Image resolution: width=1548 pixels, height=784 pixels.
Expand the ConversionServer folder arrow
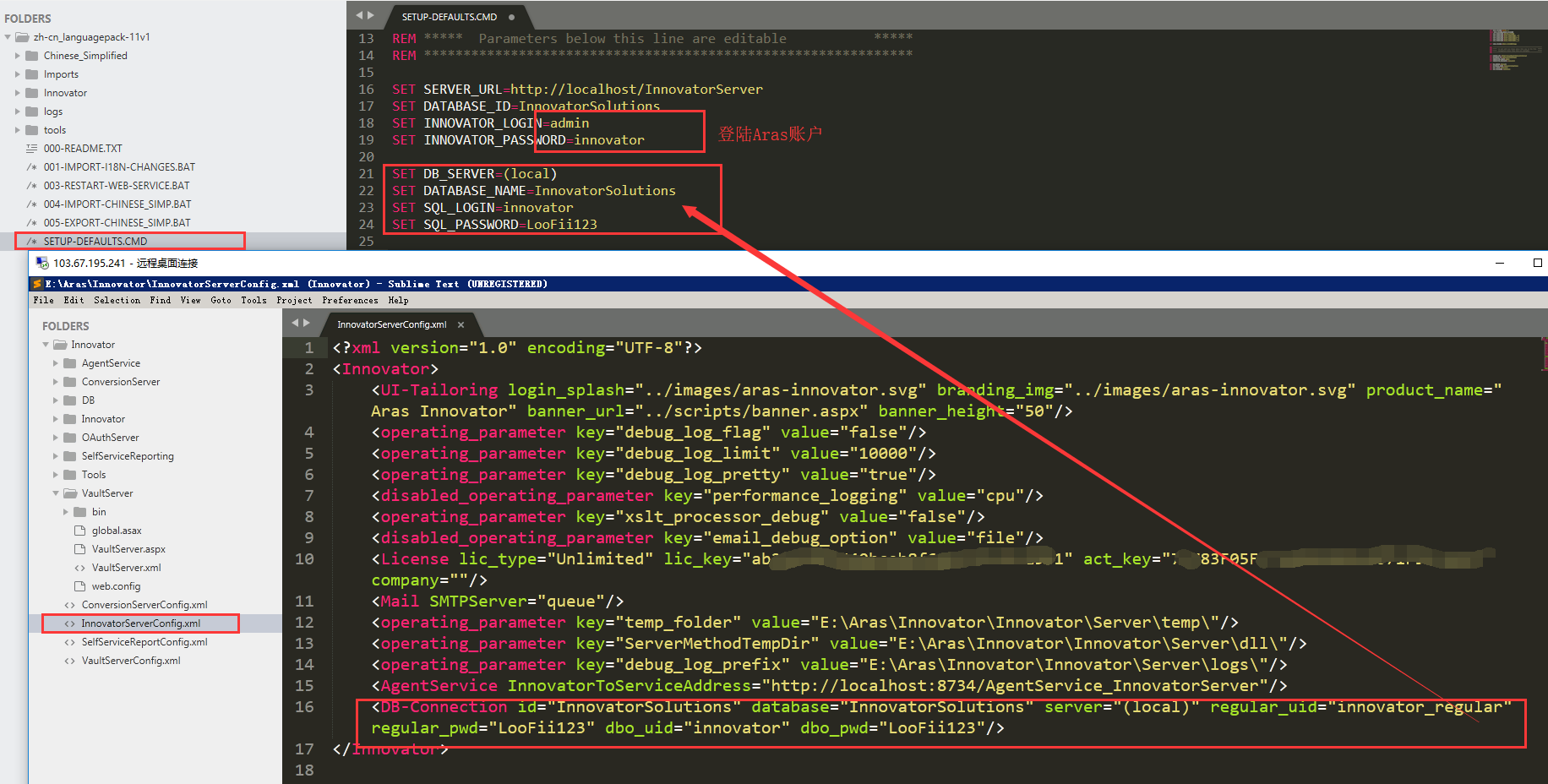pyautogui.click(x=56, y=382)
